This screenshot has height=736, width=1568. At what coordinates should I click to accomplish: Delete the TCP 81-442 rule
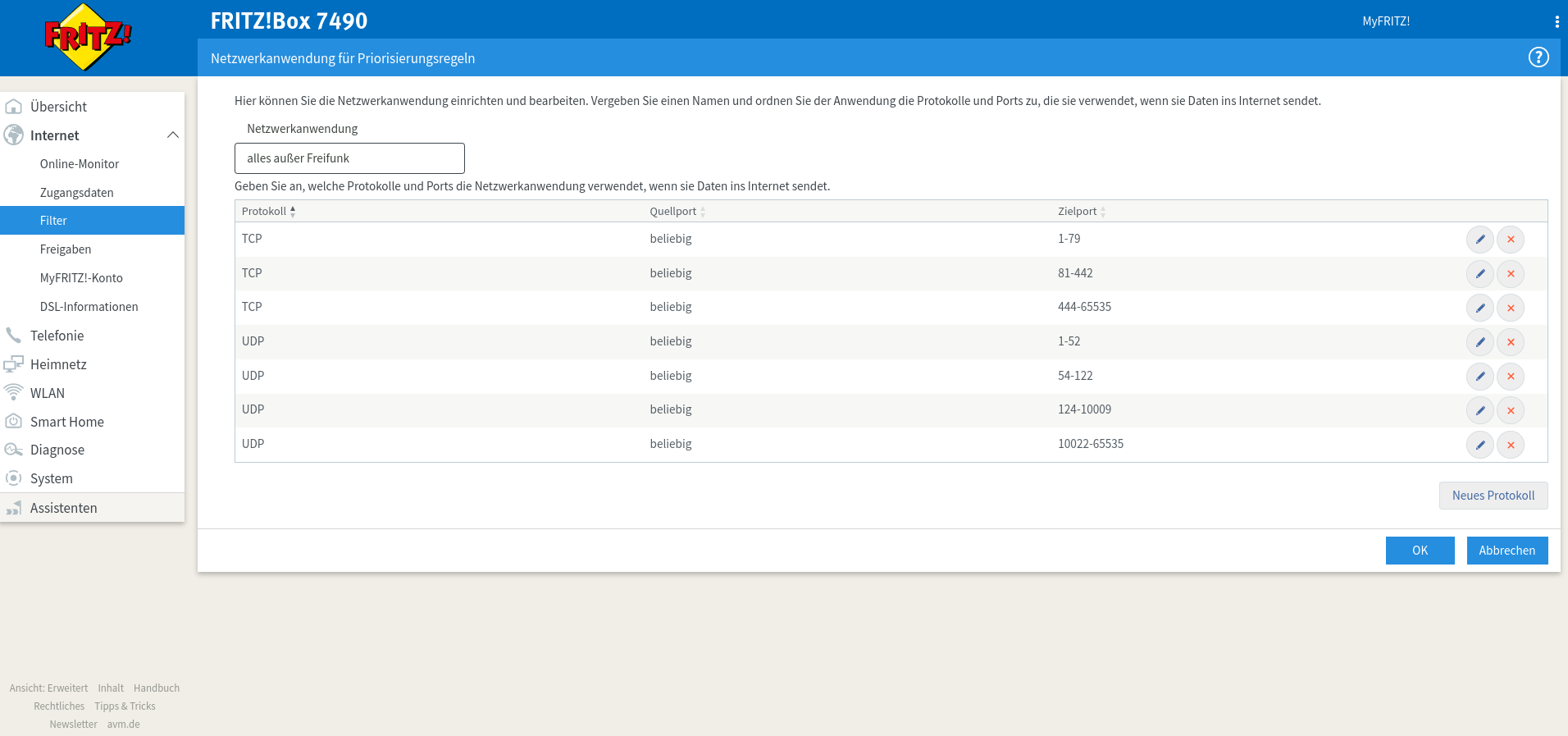point(1510,274)
